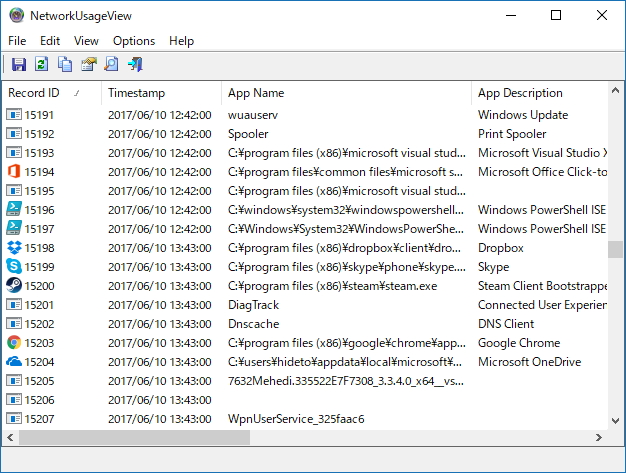This screenshot has height=473, width=626.
Task: Click the vertical scrollbar thumb
Action: click(x=615, y=249)
